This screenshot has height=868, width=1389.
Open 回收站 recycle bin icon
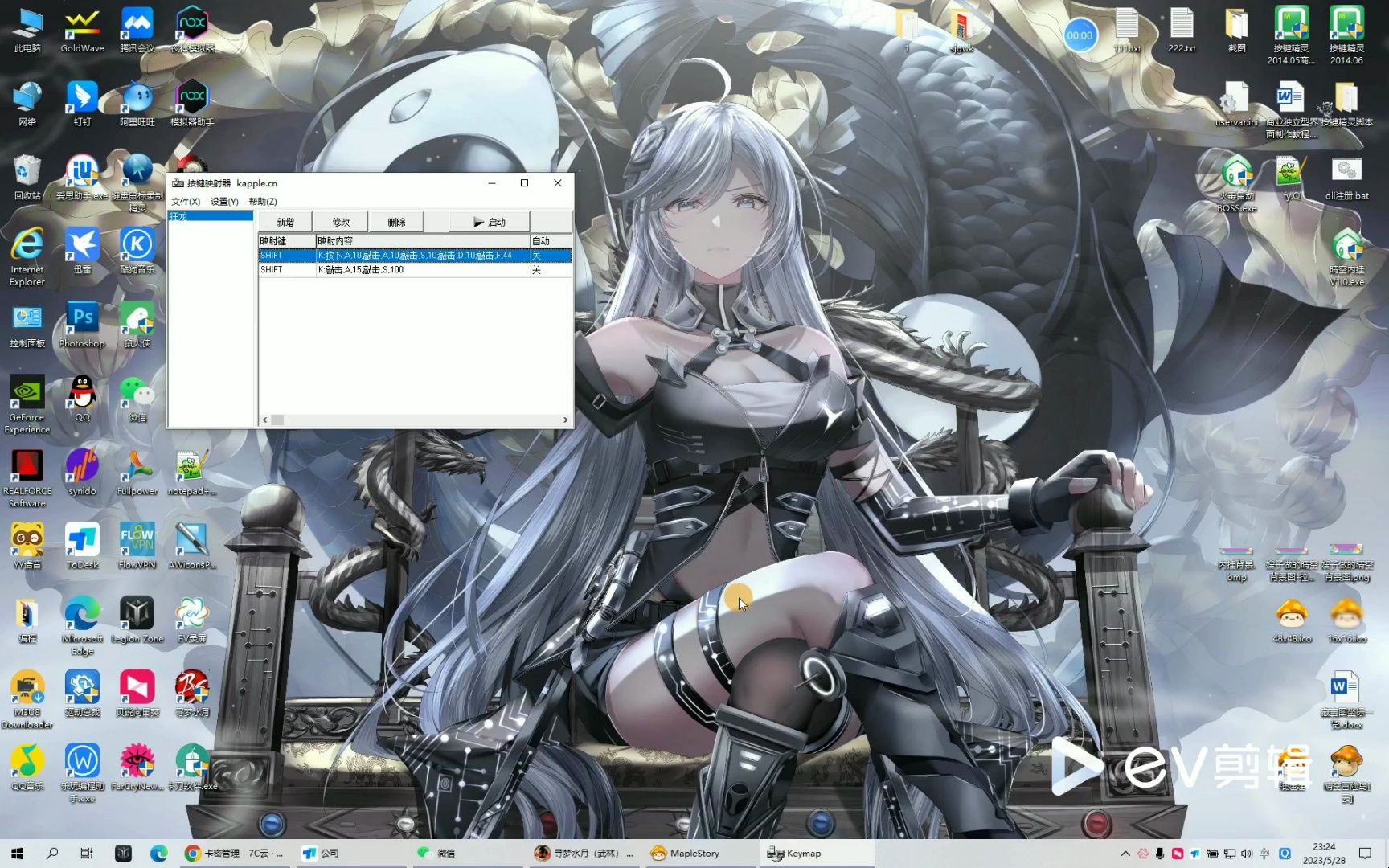coord(27,178)
